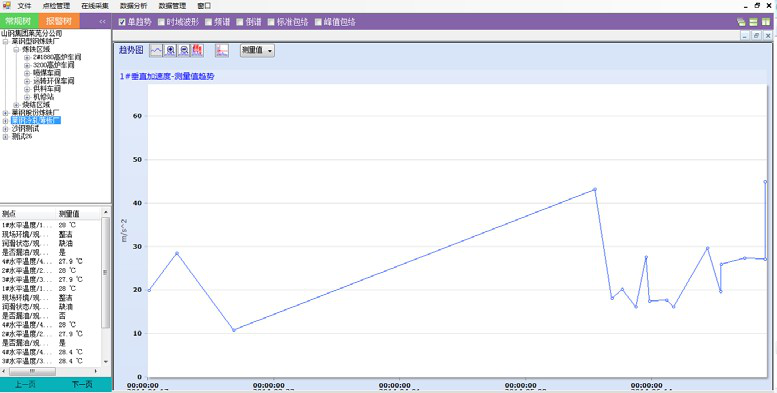Click the green tile layout icon at top right
The height and width of the screenshot is (393, 777).
coord(766,22)
